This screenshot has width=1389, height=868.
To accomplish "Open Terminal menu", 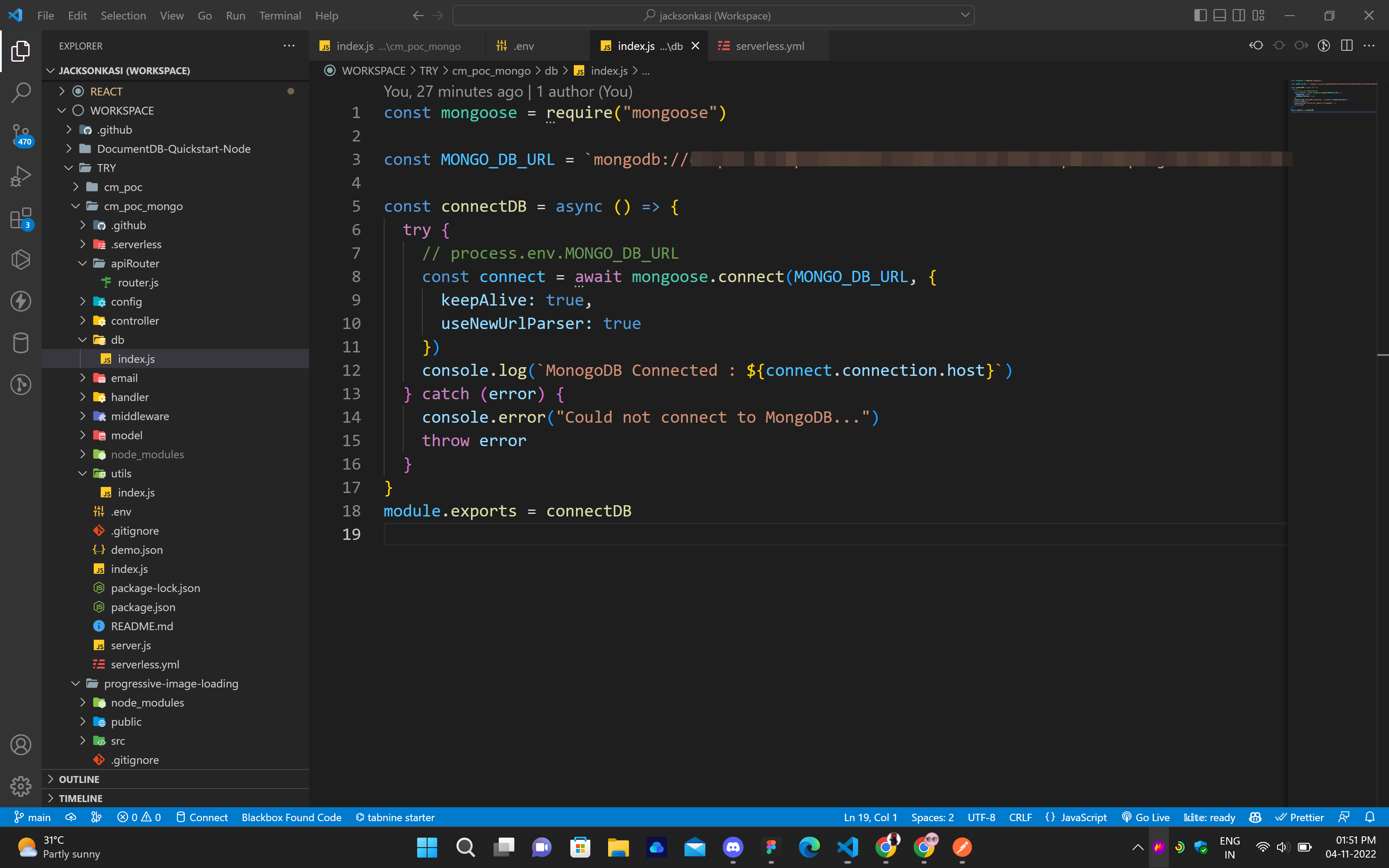I will [280, 16].
